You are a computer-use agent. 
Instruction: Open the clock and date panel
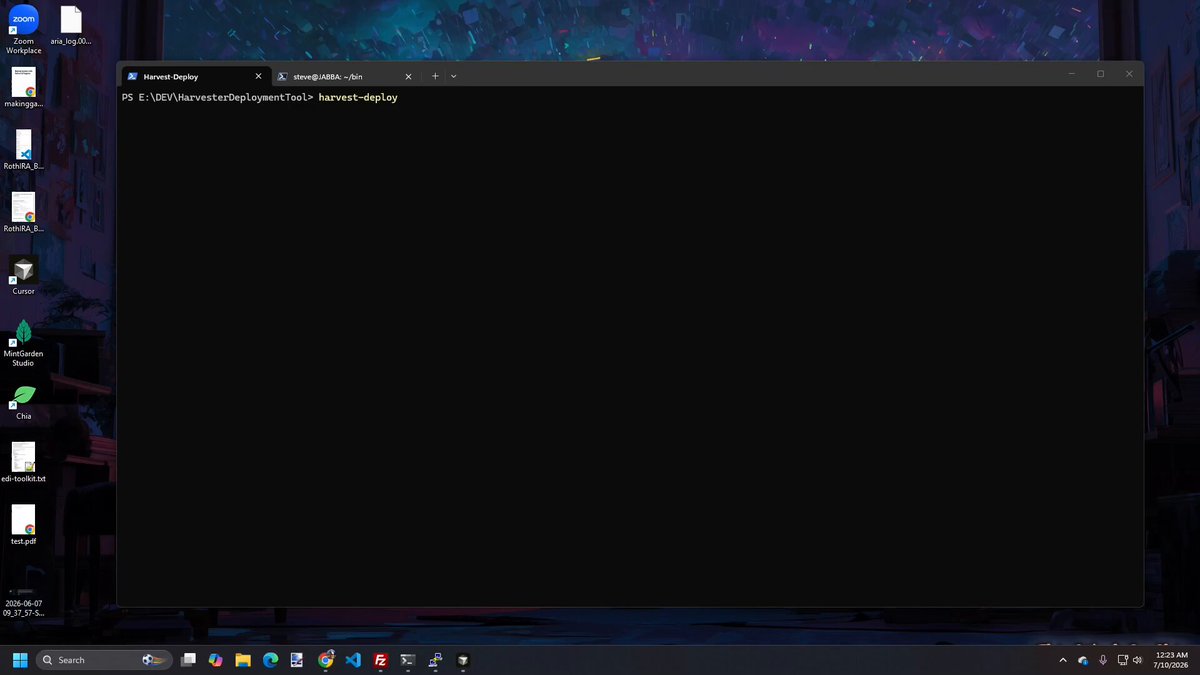1170,660
